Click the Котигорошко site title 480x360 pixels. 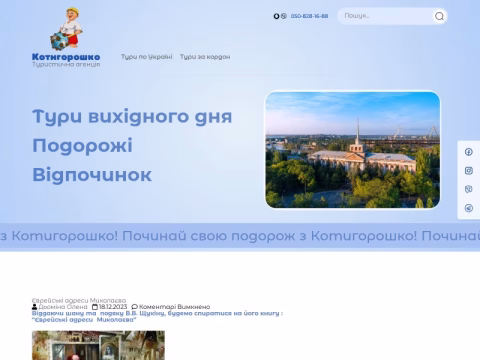point(66,57)
